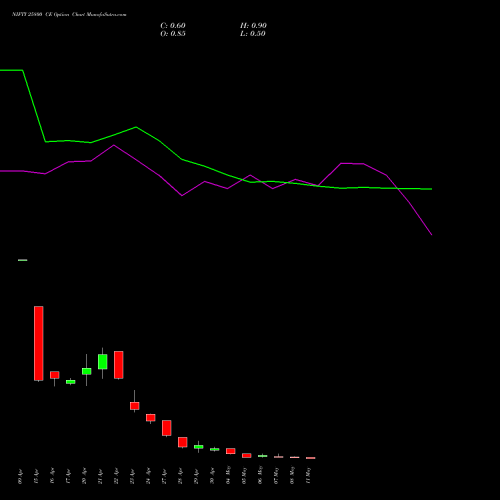Select the green candle above 21 Apr
The width and height of the screenshot is (500, 500).
pos(103,362)
